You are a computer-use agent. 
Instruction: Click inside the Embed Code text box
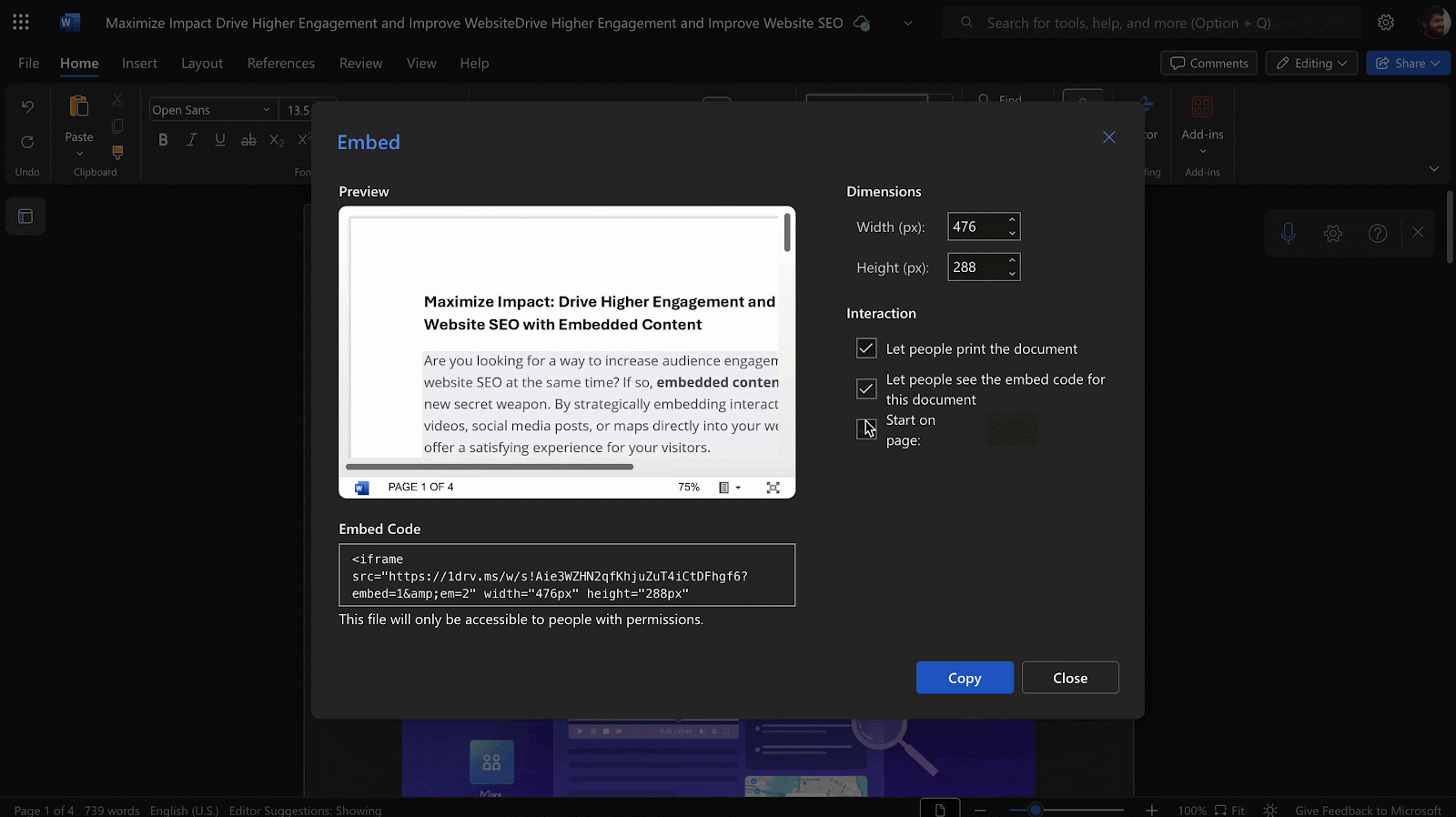(567, 575)
